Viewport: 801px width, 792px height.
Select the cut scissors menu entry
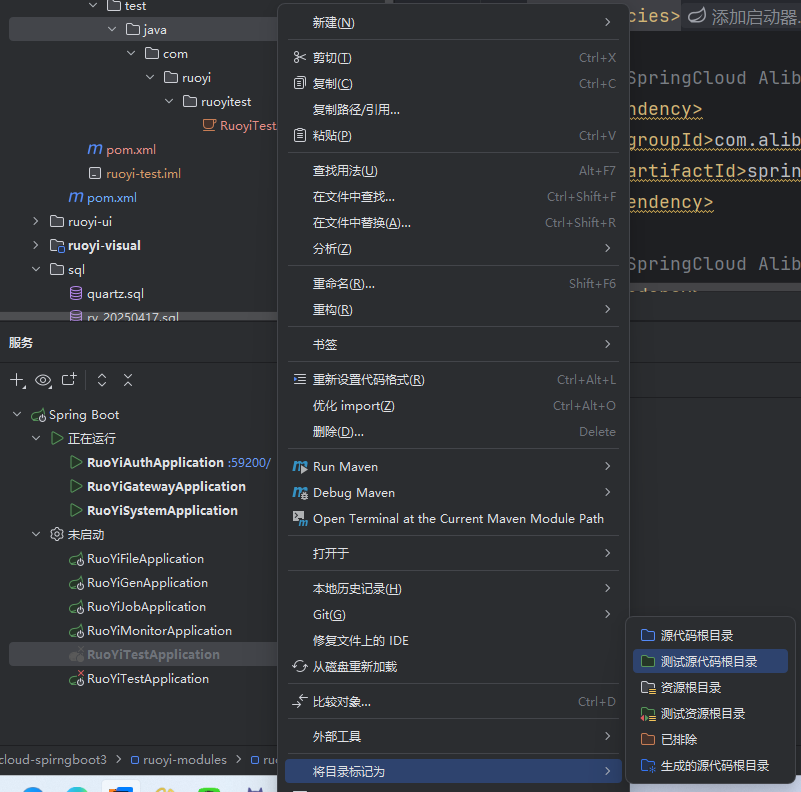(332, 58)
